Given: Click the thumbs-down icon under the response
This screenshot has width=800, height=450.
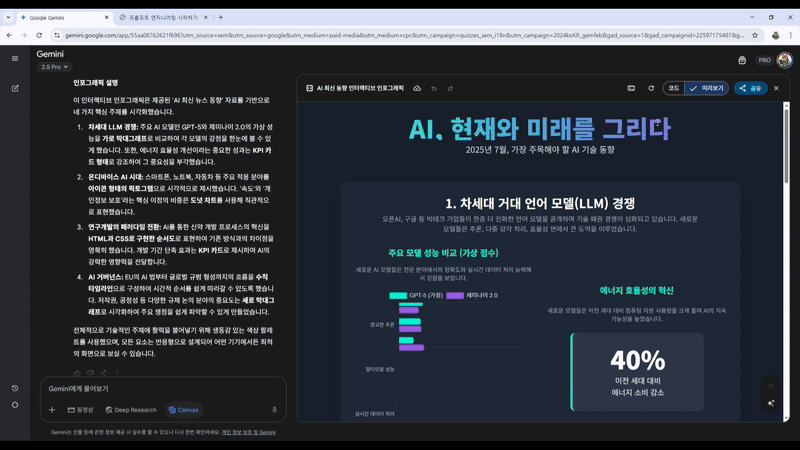Looking at the screenshot, I should 90,373.
